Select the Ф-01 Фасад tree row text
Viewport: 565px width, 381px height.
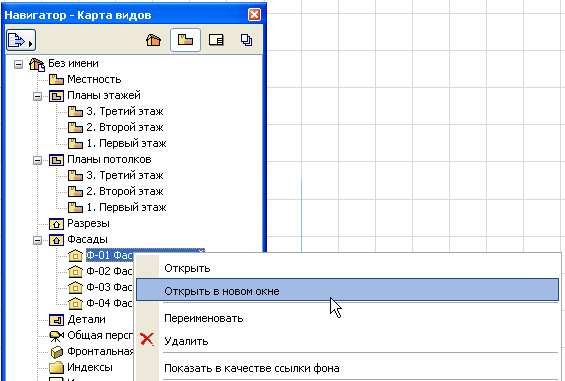coord(110,255)
